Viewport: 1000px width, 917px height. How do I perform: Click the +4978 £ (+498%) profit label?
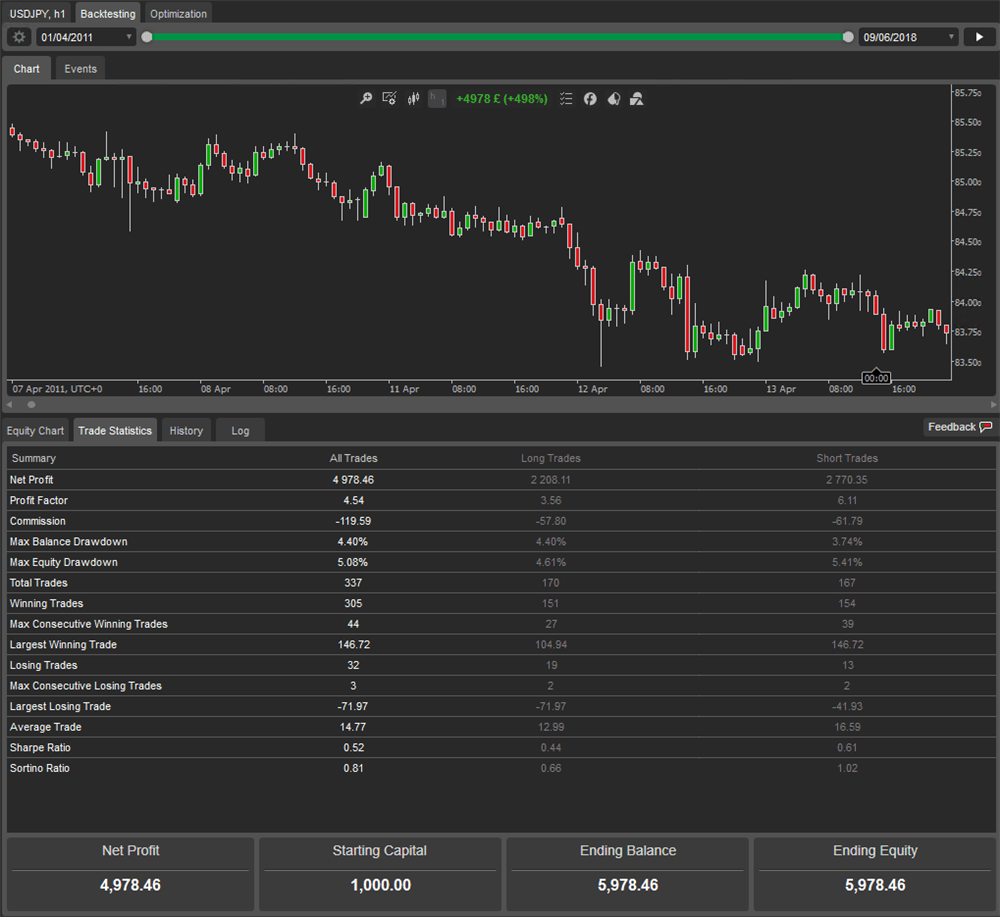[x=502, y=99]
